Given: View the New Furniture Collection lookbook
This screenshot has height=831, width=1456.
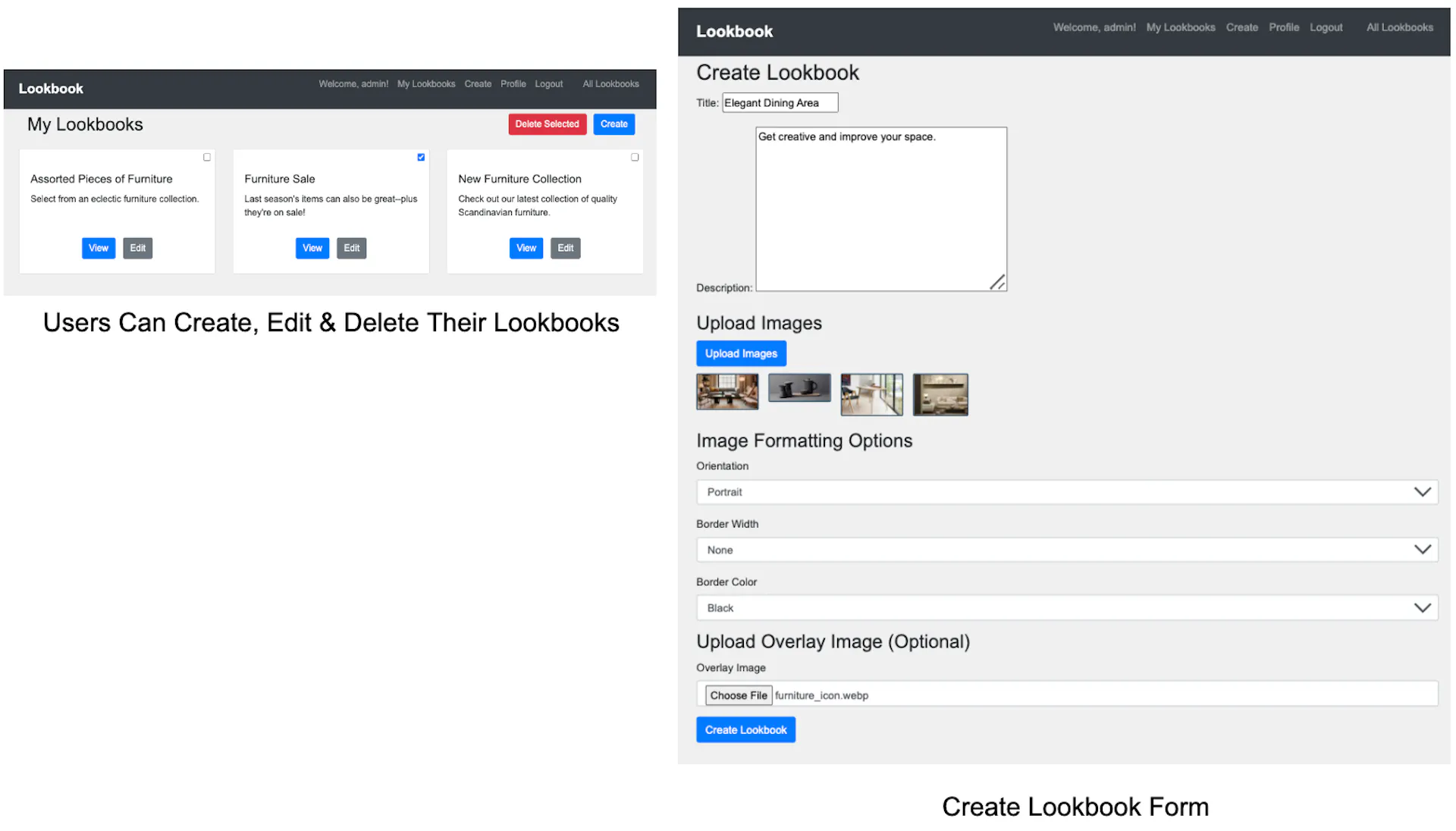Looking at the screenshot, I should click(526, 248).
